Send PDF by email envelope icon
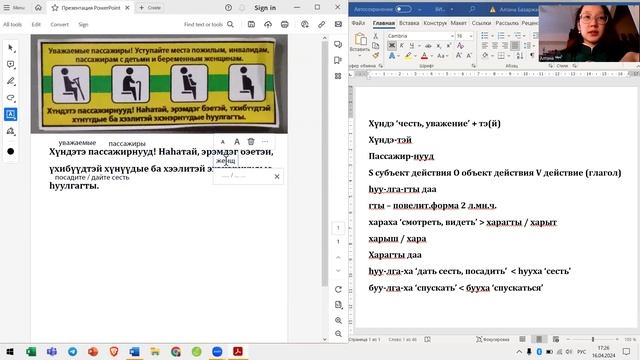This screenshot has height=360, width=640. coord(338,24)
